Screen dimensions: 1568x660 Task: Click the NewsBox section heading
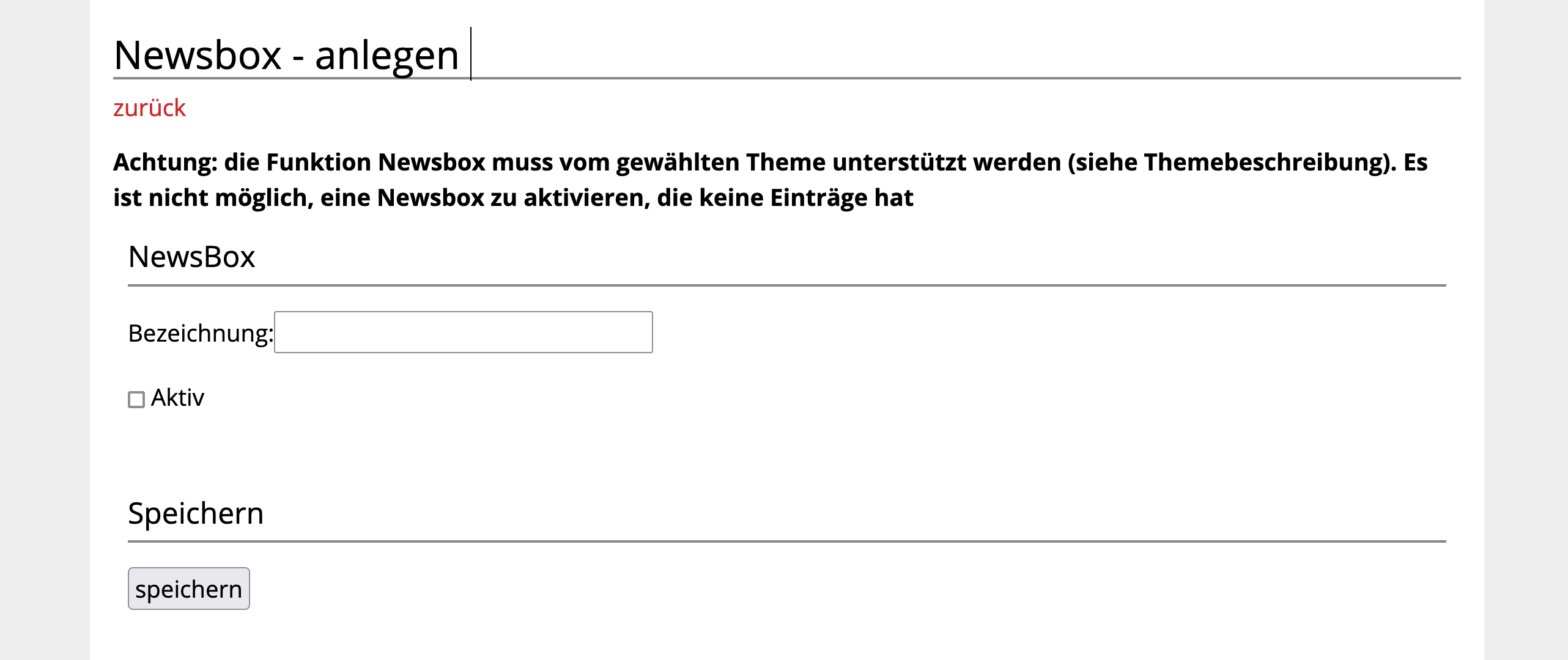pos(191,257)
